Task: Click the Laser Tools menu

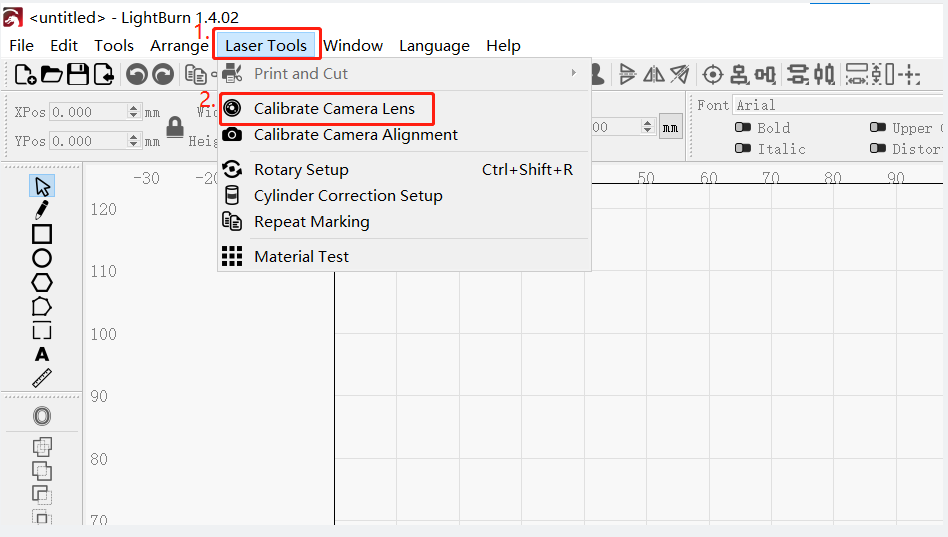Action: click(266, 46)
